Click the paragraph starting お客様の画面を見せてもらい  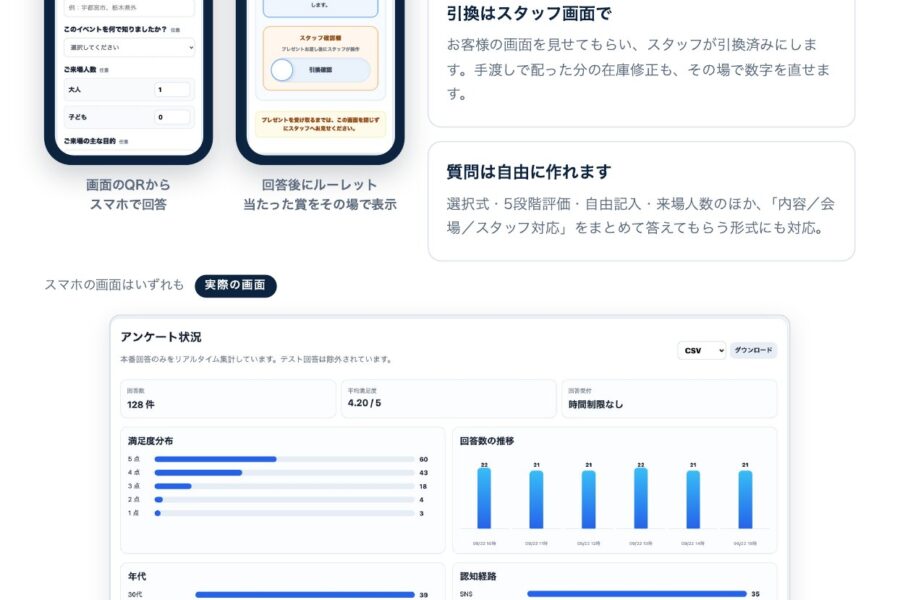coord(638,69)
